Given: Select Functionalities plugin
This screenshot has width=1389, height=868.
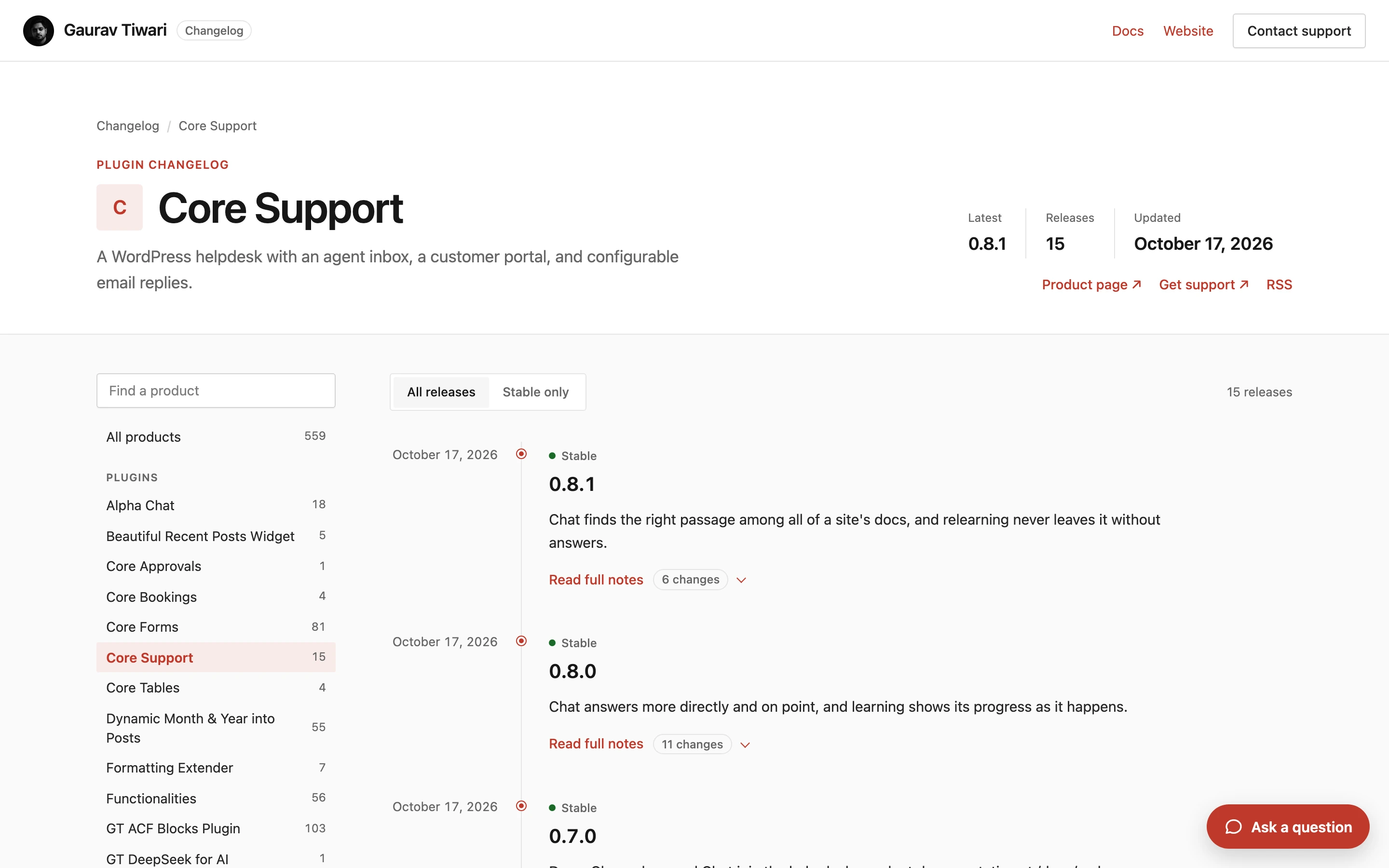Looking at the screenshot, I should 216,798.
